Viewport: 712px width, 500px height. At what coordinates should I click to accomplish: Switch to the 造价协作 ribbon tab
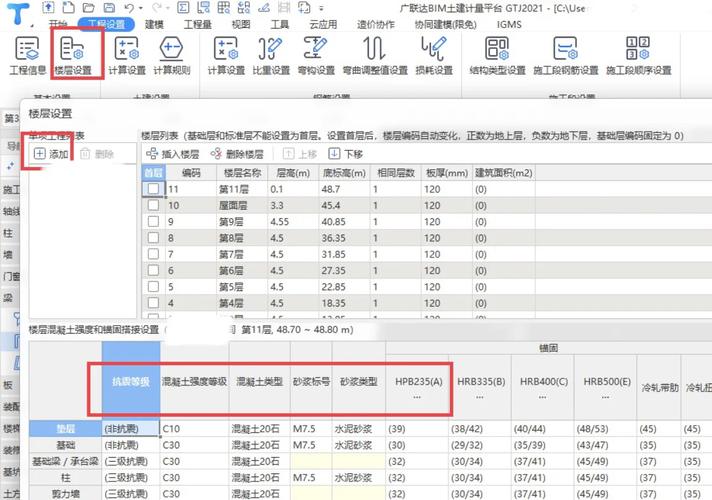point(376,25)
